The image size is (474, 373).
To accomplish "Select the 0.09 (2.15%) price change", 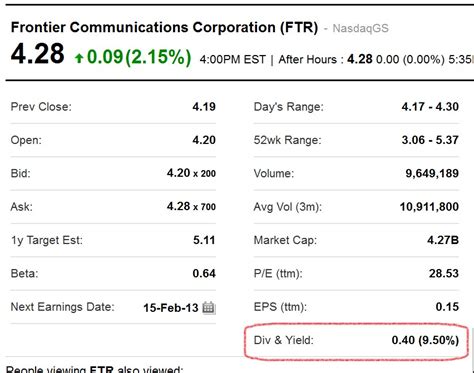I will click(x=139, y=57).
